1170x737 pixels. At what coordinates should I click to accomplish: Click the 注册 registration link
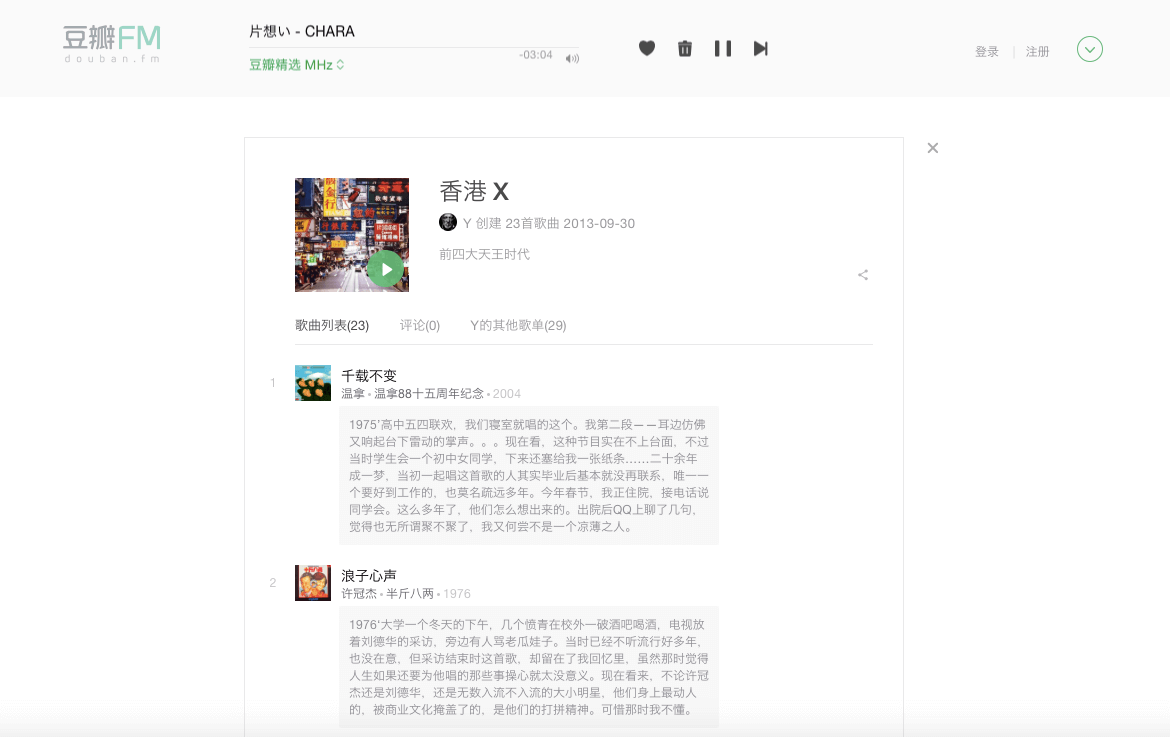pos(1037,51)
